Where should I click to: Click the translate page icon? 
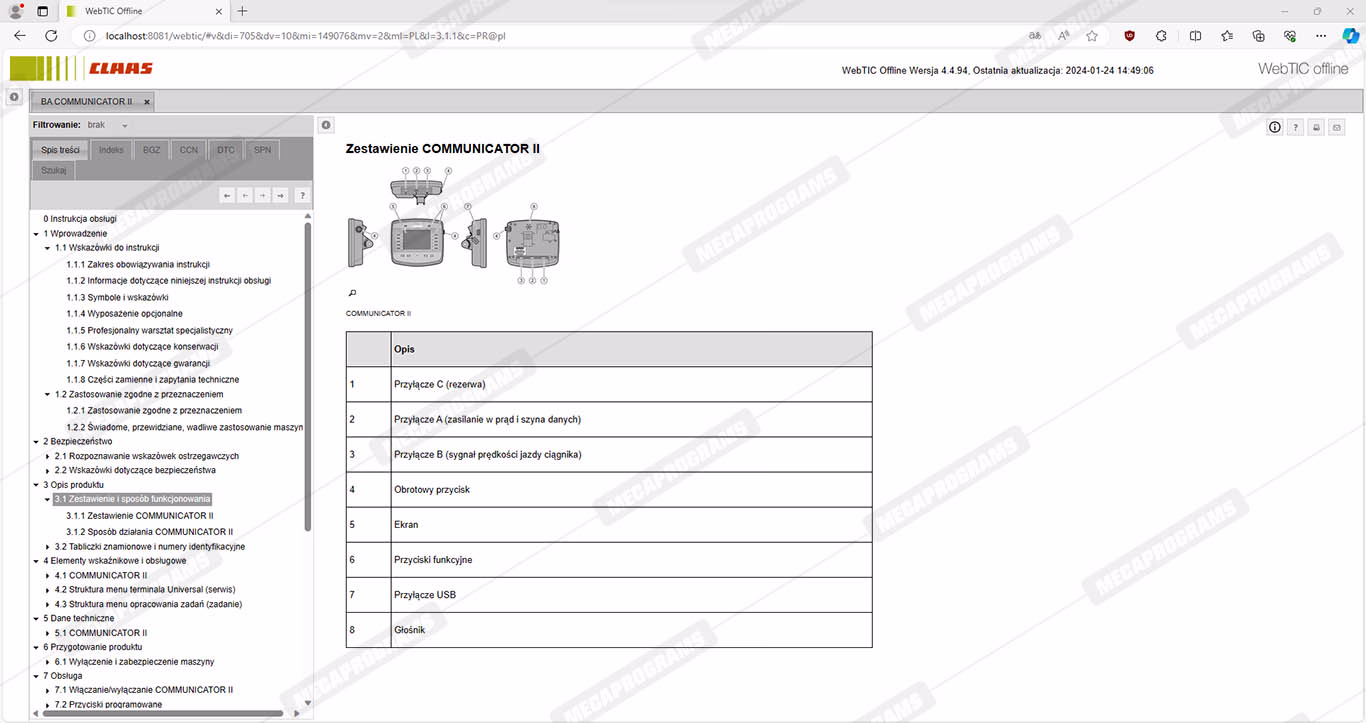pos(1035,35)
